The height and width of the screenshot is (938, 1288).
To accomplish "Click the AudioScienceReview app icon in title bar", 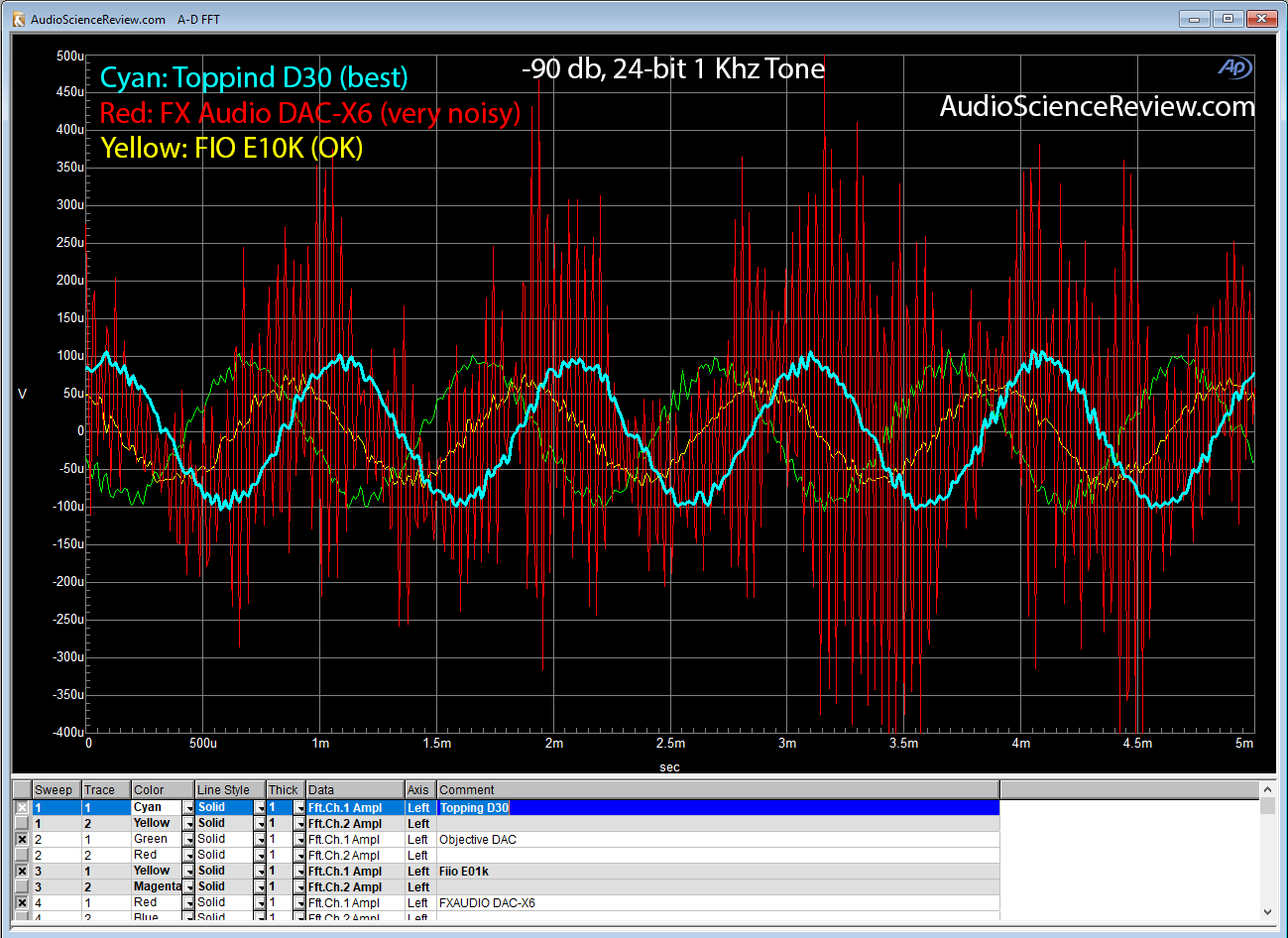I will coord(18,19).
